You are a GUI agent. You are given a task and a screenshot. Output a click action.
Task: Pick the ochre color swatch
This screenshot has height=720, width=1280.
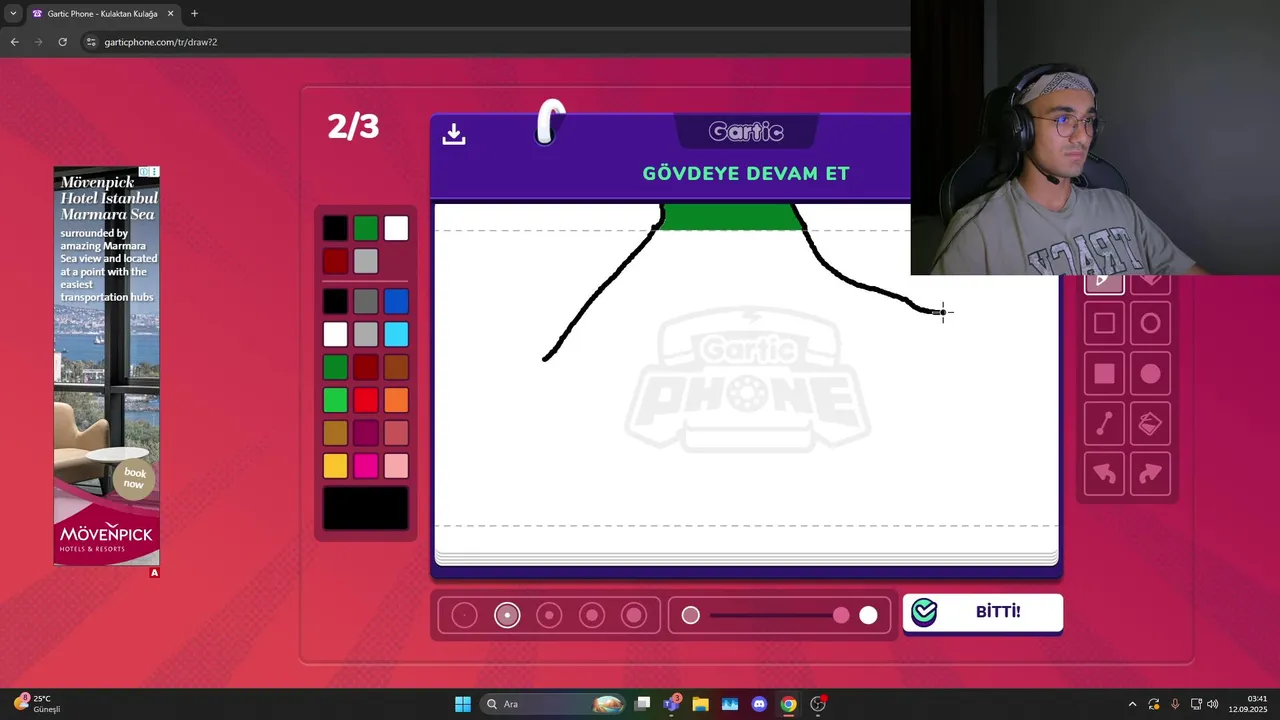pyautogui.click(x=335, y=433)
